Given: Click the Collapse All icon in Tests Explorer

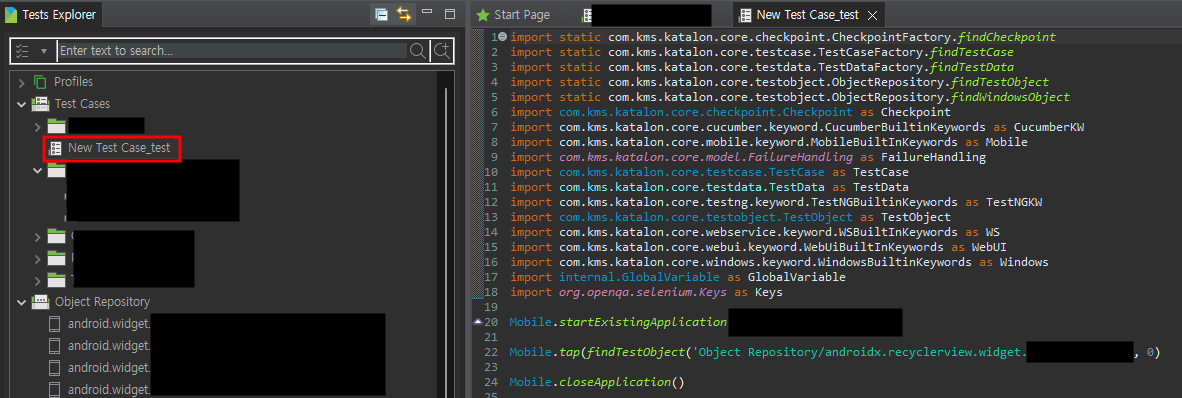Looking at the screenshot, I should click(x=382, y=14).
